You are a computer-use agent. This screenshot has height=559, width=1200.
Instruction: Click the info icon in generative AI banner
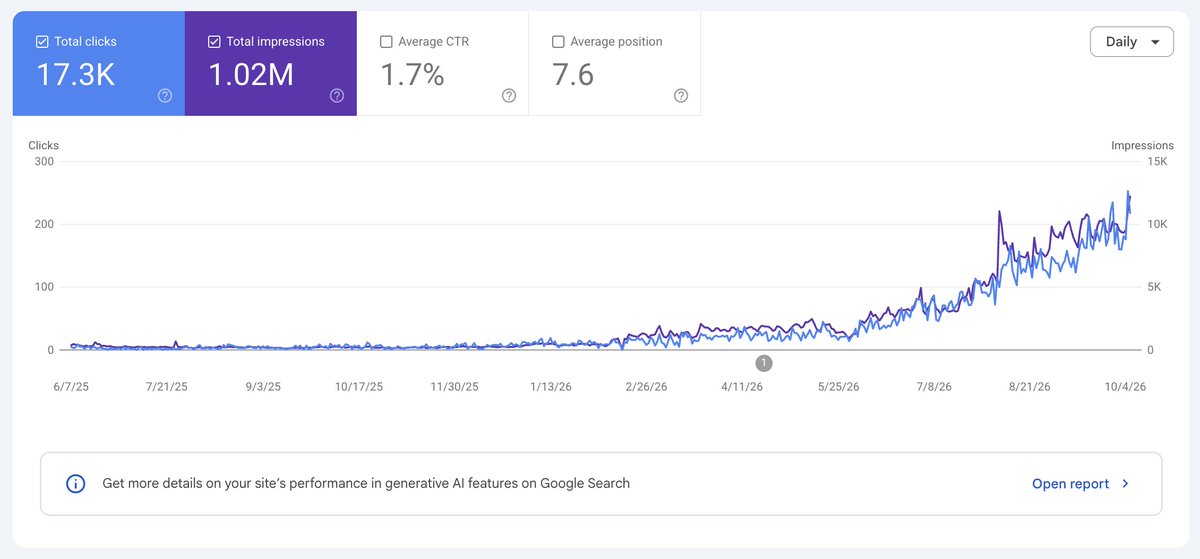pos(75,484)
